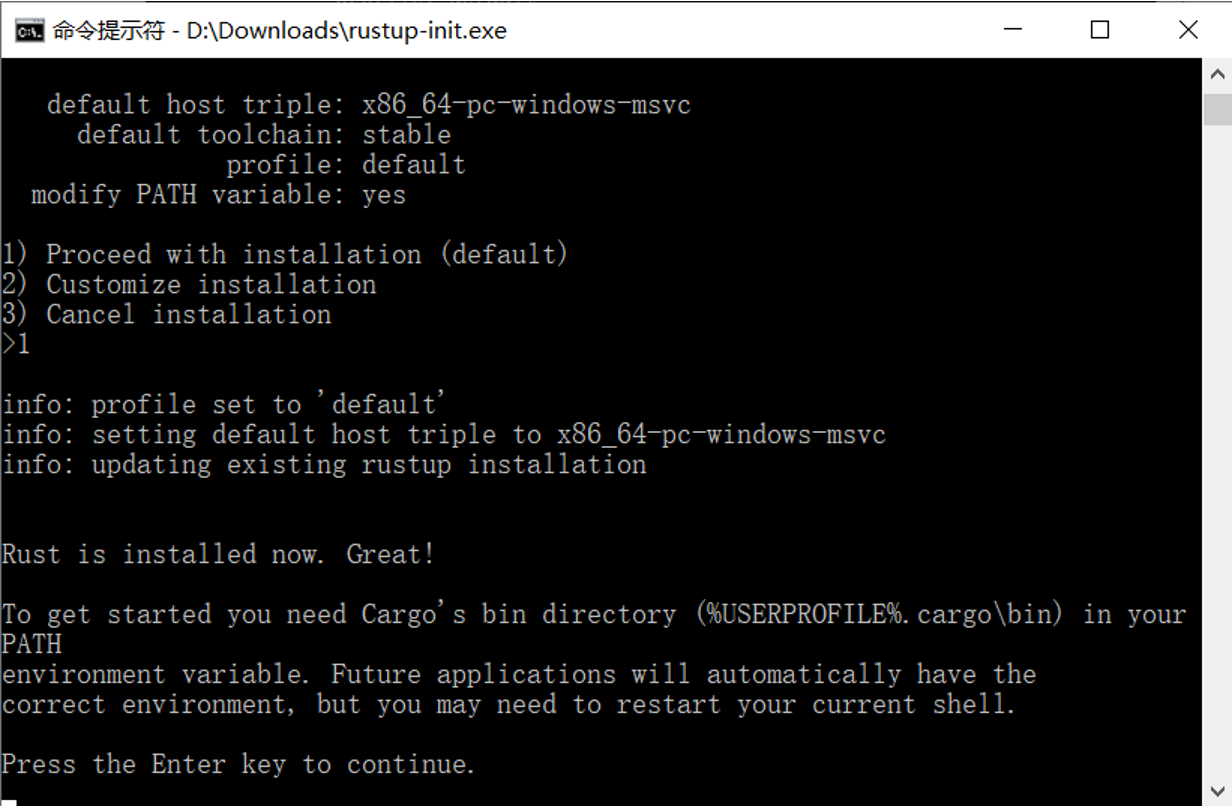
Task: Click the 'default toolchain: stable' line
Action: point(264,135)
